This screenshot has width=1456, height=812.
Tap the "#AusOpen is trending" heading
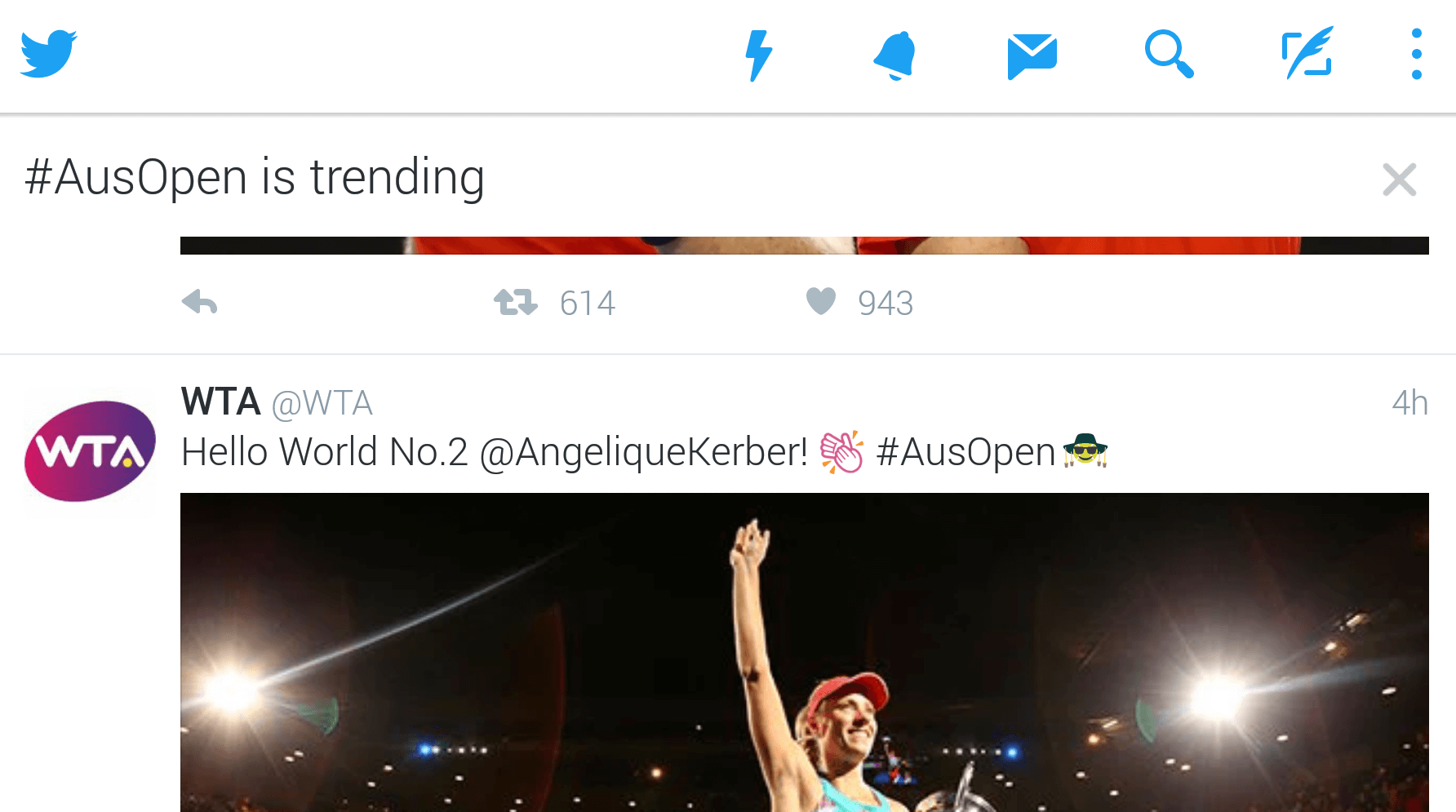tap(255, 178)
